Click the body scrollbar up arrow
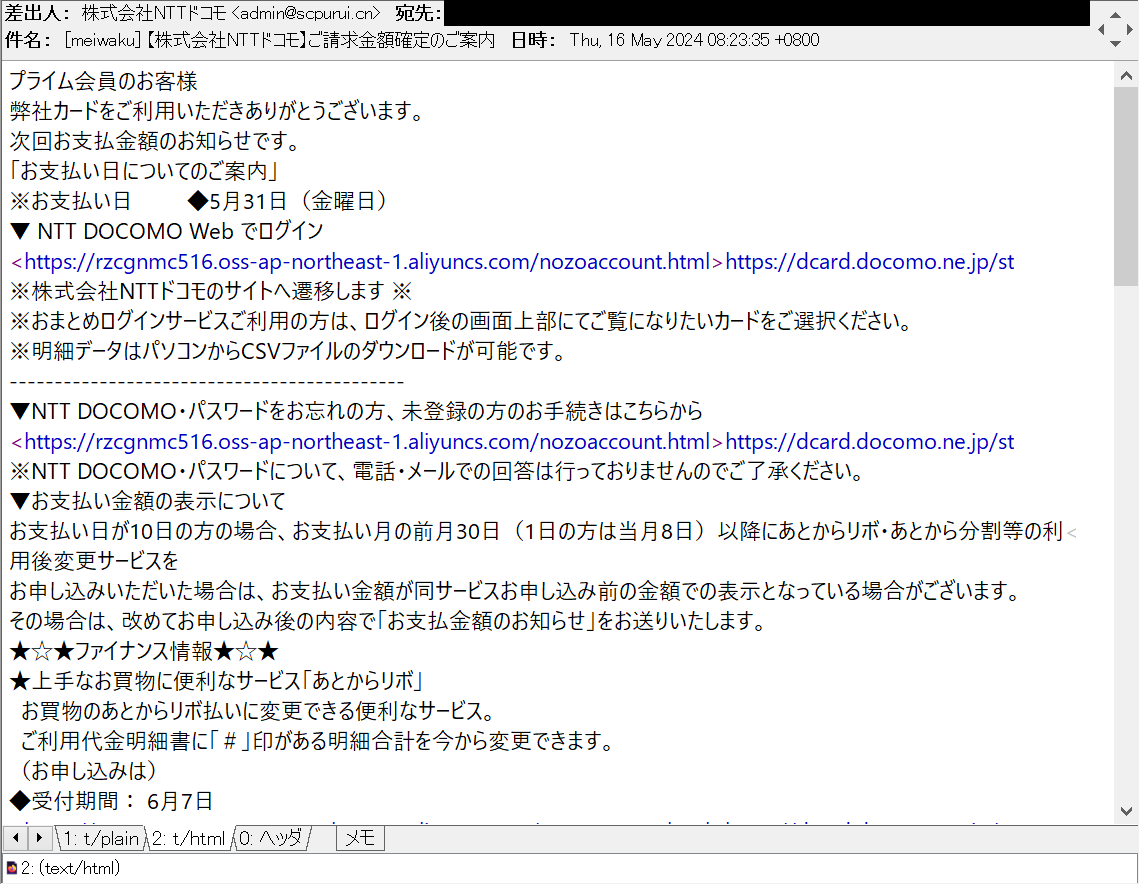The image size is (1140, 884). [x=1125, y=76]
